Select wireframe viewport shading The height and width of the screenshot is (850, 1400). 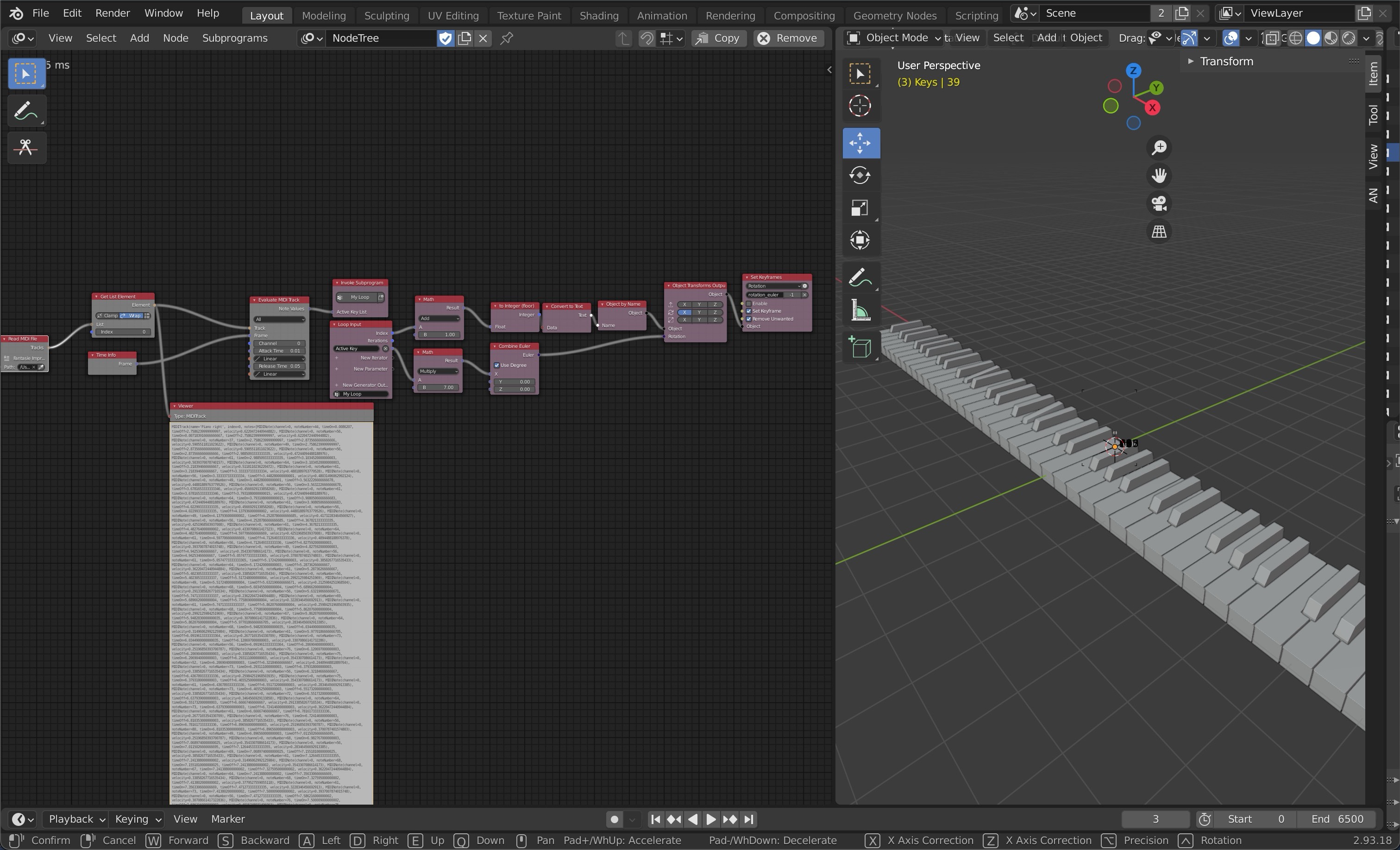pos(1295,38)
